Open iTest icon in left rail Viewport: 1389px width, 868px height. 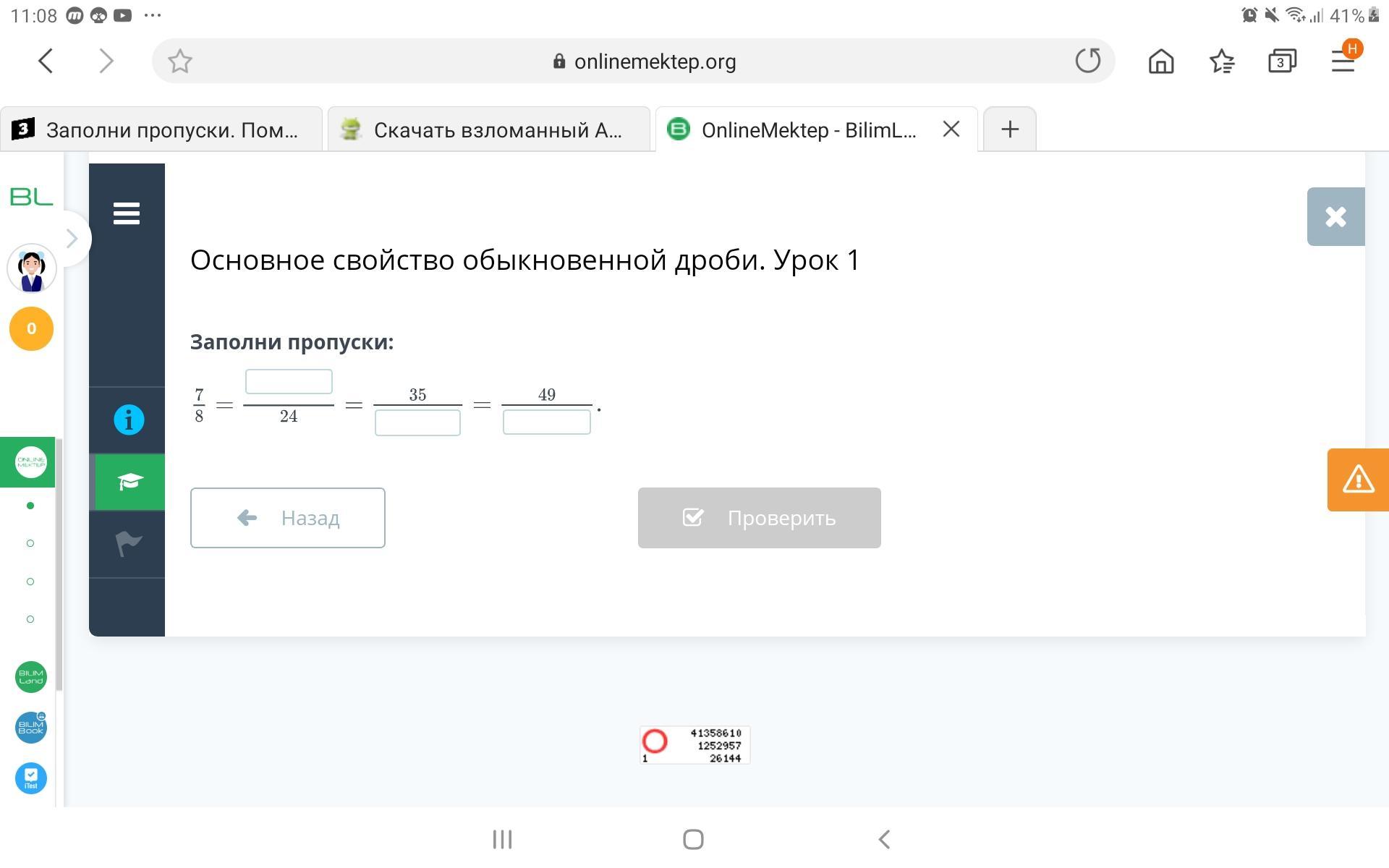pyautogui.click(x=31, y=778)
